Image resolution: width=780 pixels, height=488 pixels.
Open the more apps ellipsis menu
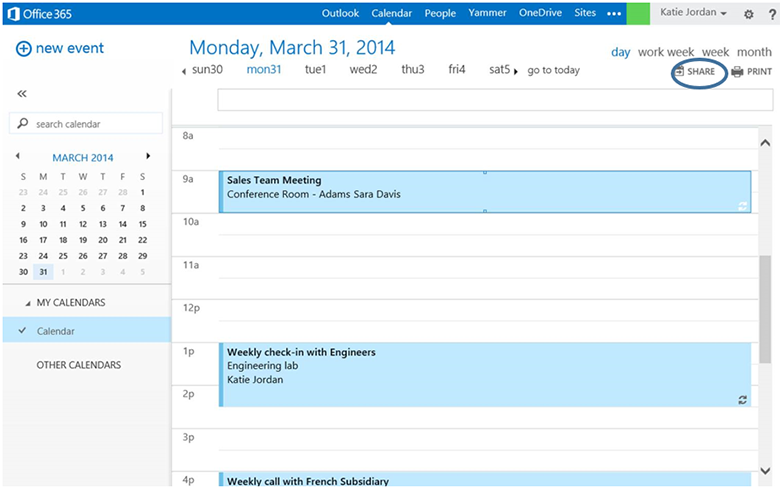(x=614, y=14)
